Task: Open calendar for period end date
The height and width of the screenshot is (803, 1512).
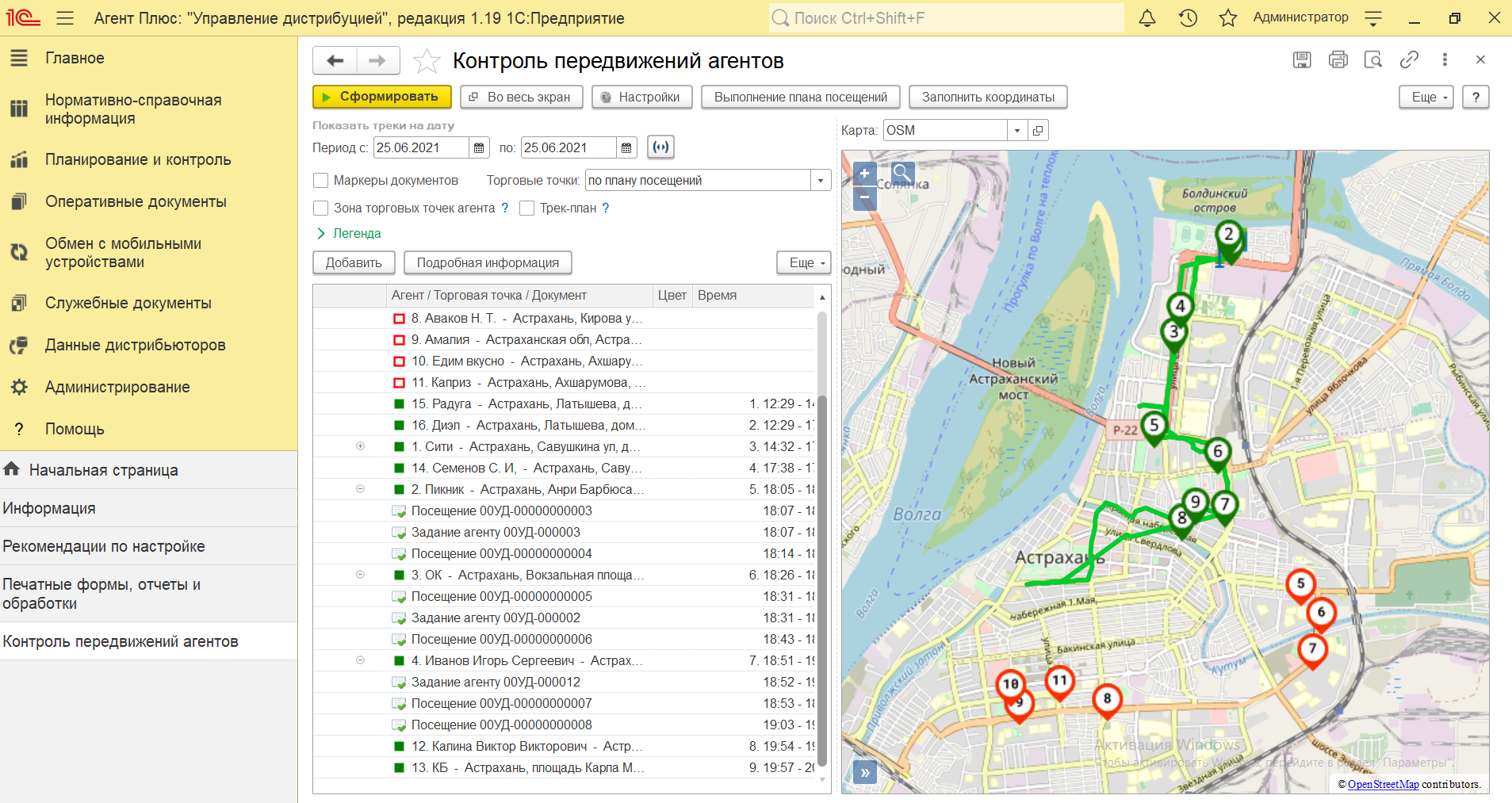Action: 626,147
